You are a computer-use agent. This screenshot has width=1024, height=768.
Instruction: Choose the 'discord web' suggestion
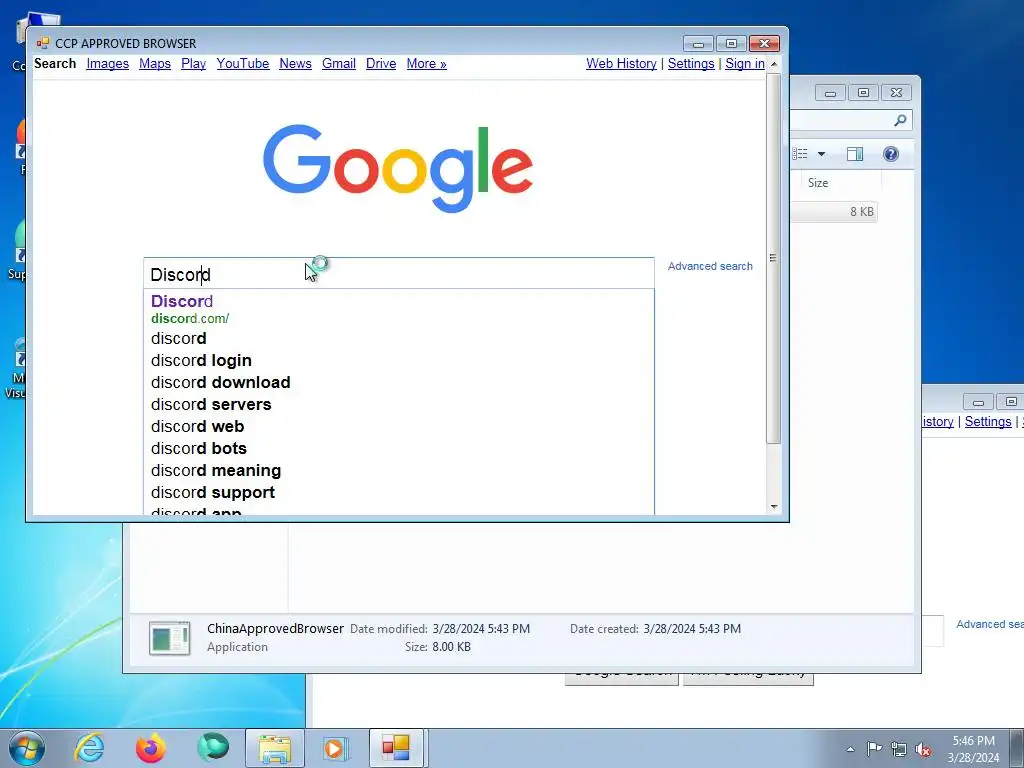398,426
